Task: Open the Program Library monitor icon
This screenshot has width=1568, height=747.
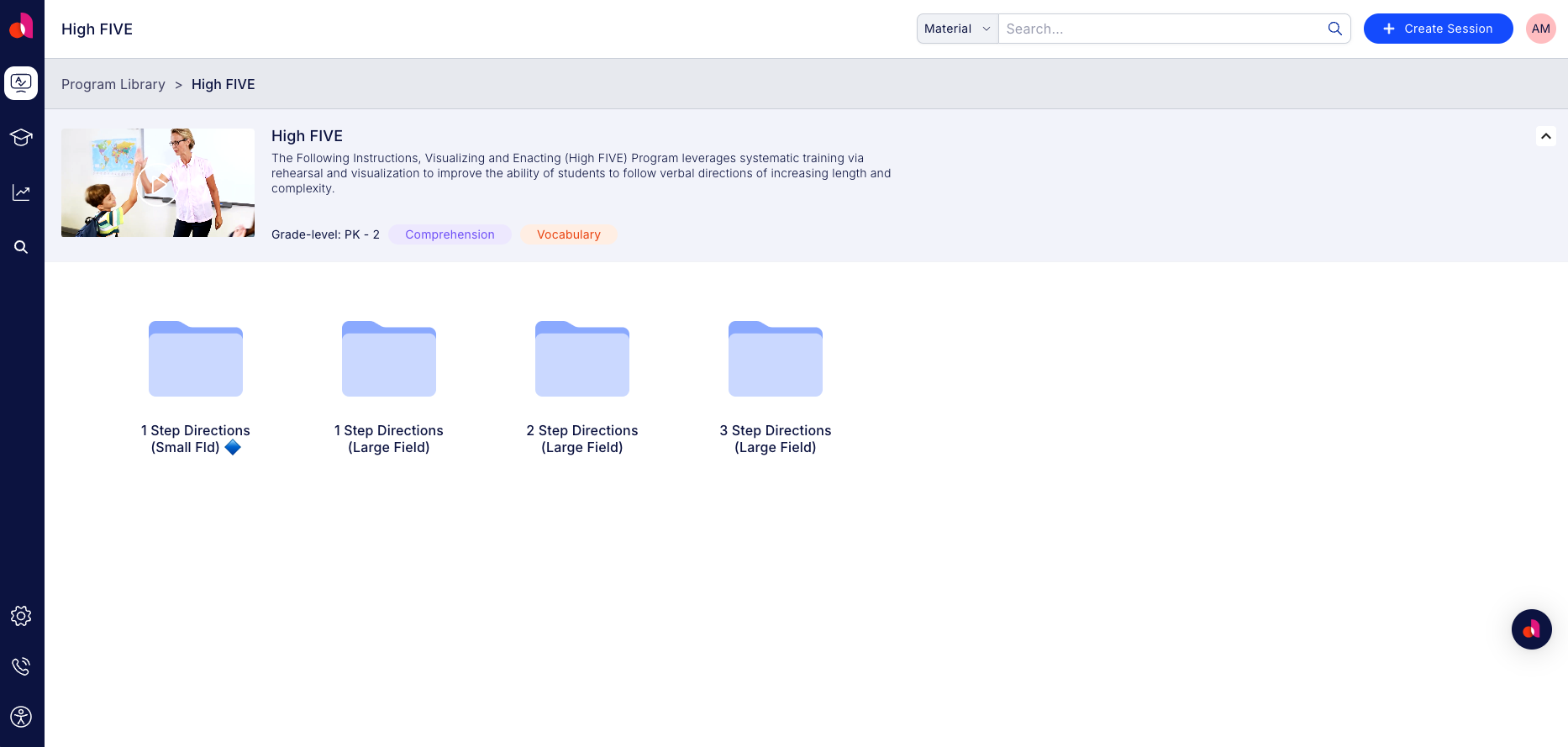Action: pos(21,83)
